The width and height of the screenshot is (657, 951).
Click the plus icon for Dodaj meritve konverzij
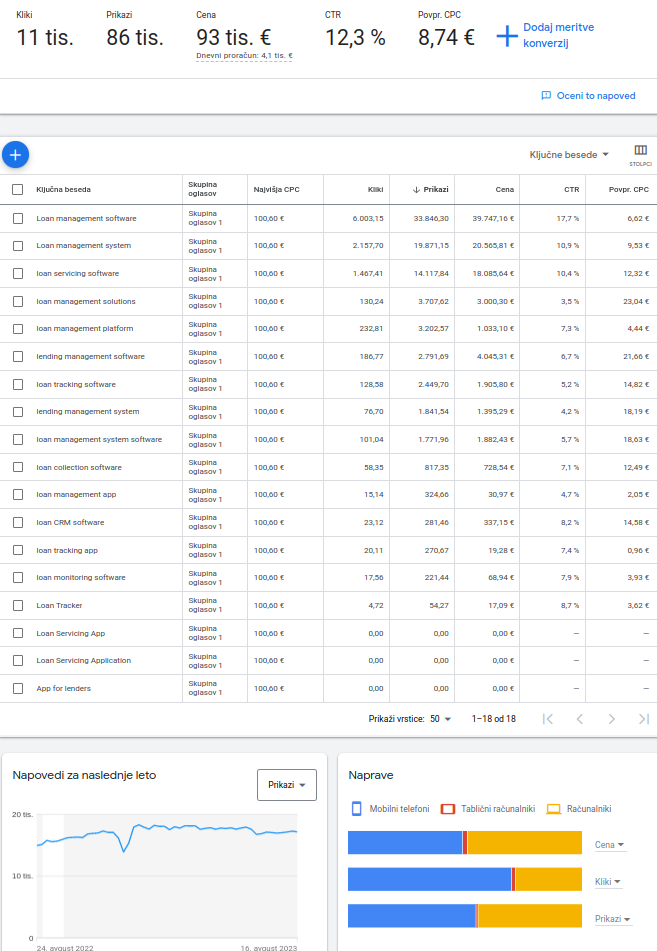coord(507,35)
